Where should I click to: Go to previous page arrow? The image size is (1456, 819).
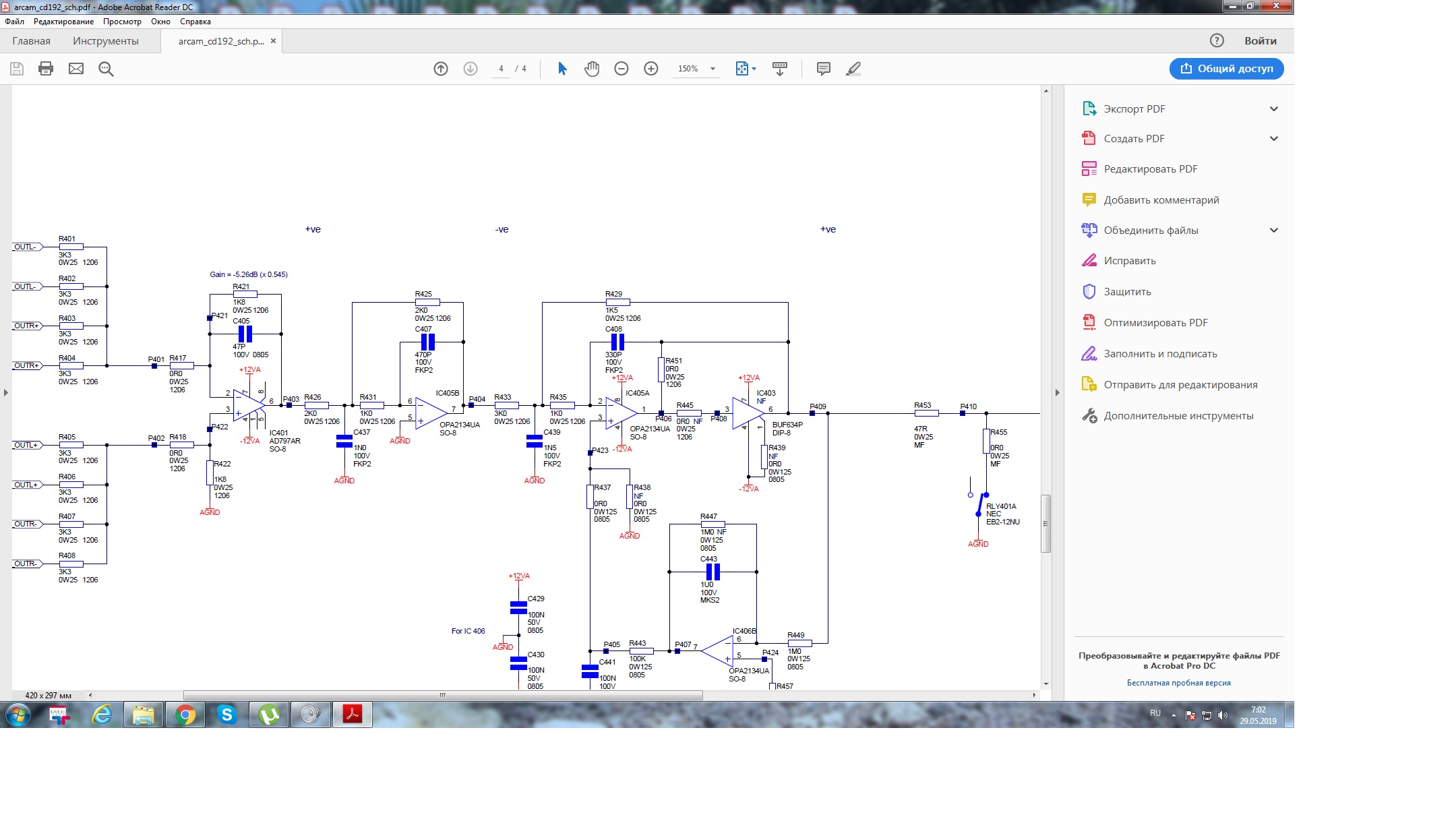(441, 69)
